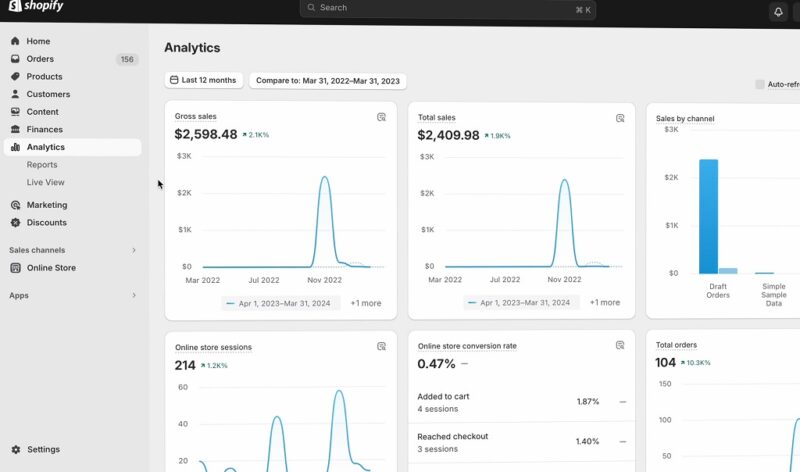Click the Home icon in sidebar

point(15,41)
